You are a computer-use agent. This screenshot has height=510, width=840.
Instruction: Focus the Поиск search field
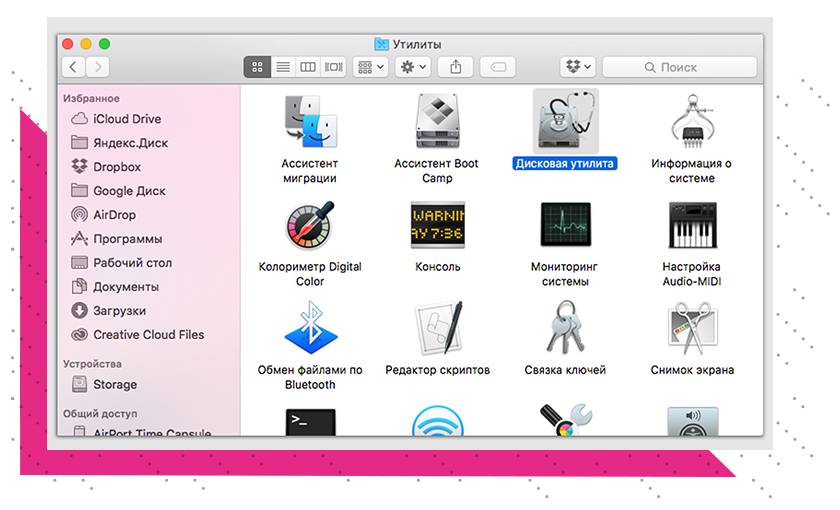(x=680, y=67)
